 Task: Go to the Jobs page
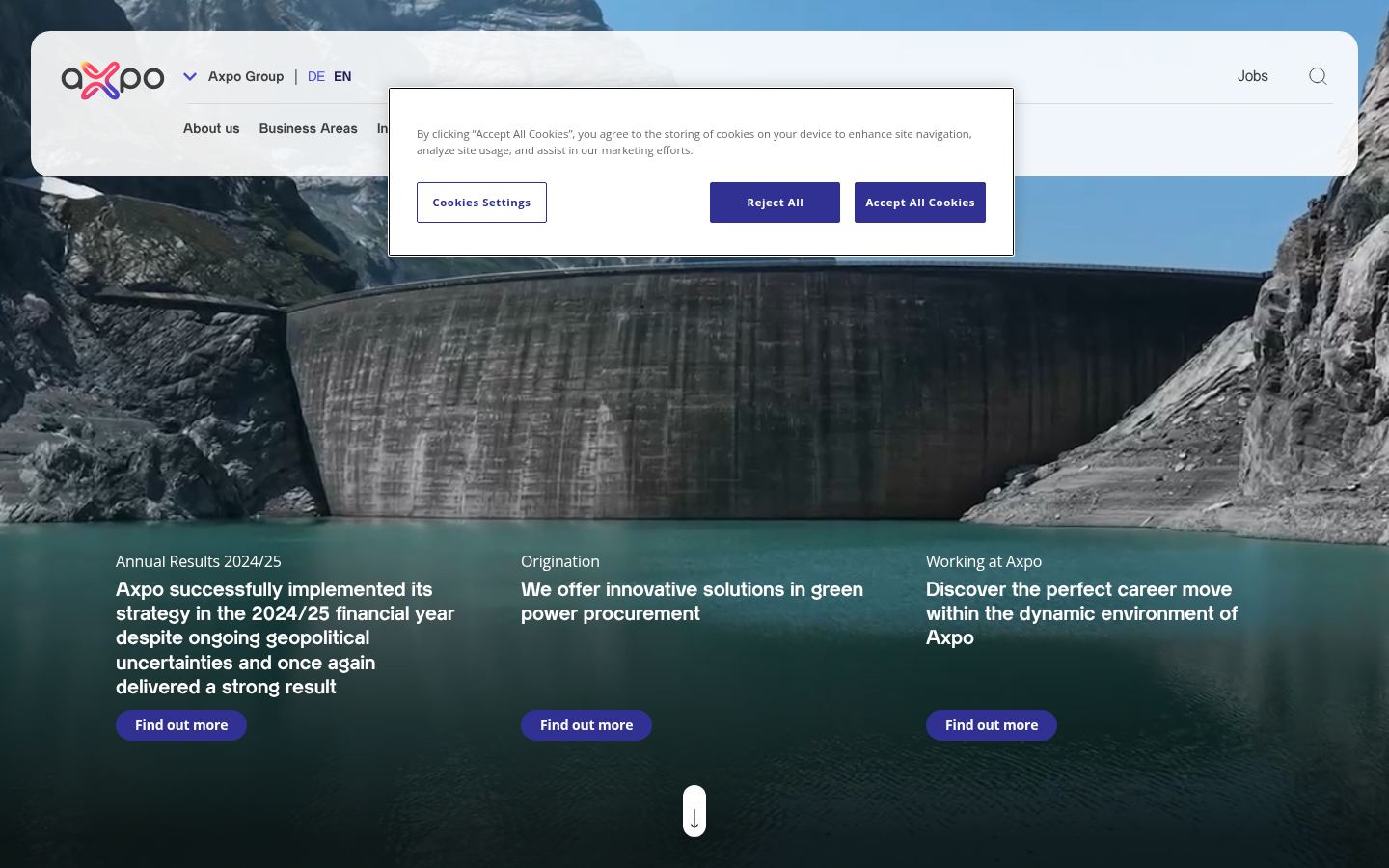(x=1253, y=76)
